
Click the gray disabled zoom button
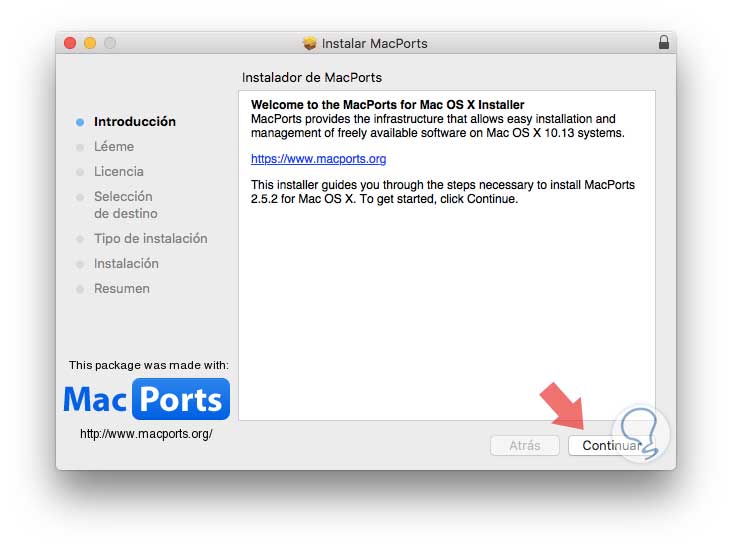pyautogui.click(x=110, y=43)
